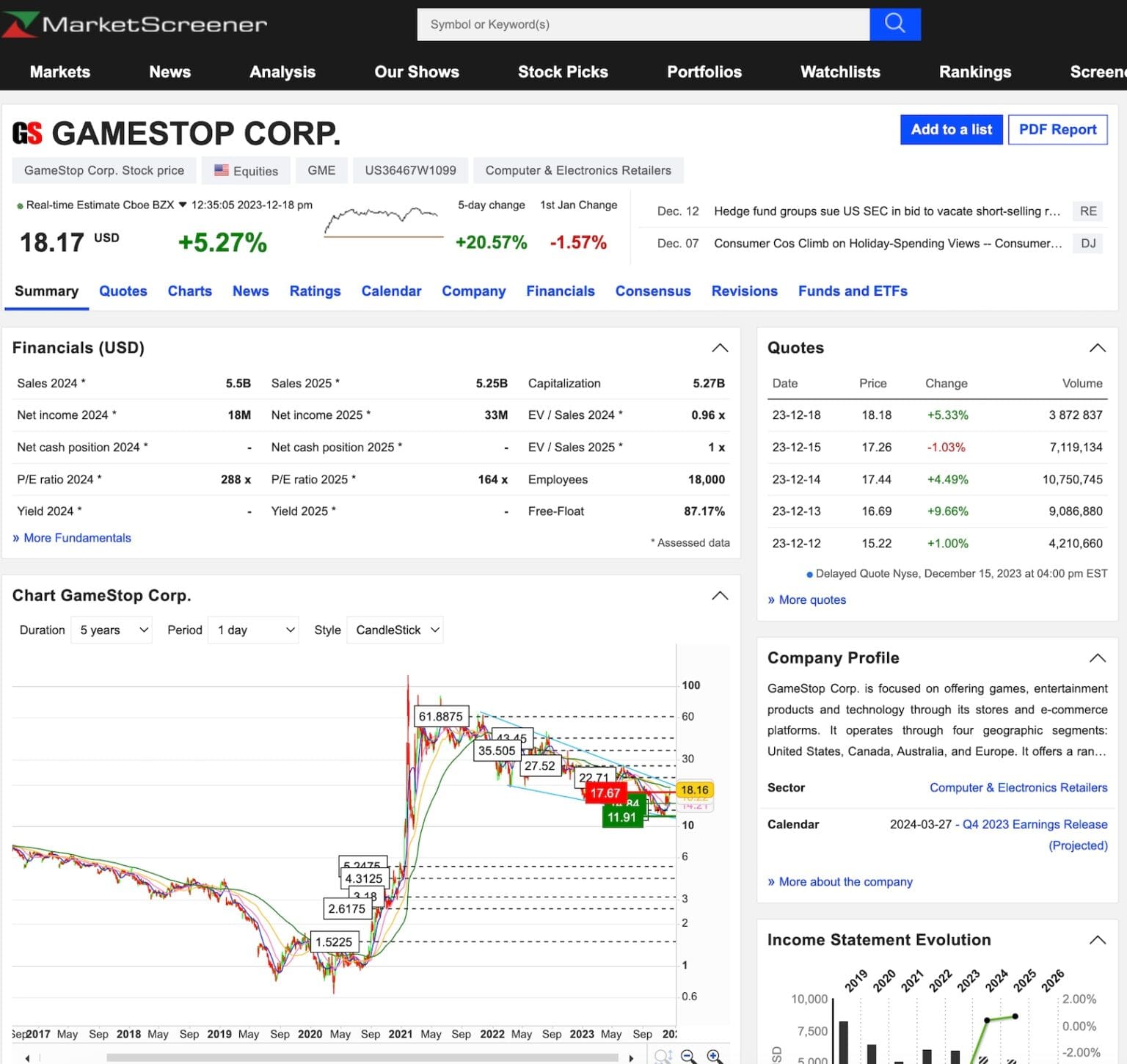The image size is (1127, 1064).
Task: Open the Style dropdown set to CandleStick
Action: [x=395, y=630]
